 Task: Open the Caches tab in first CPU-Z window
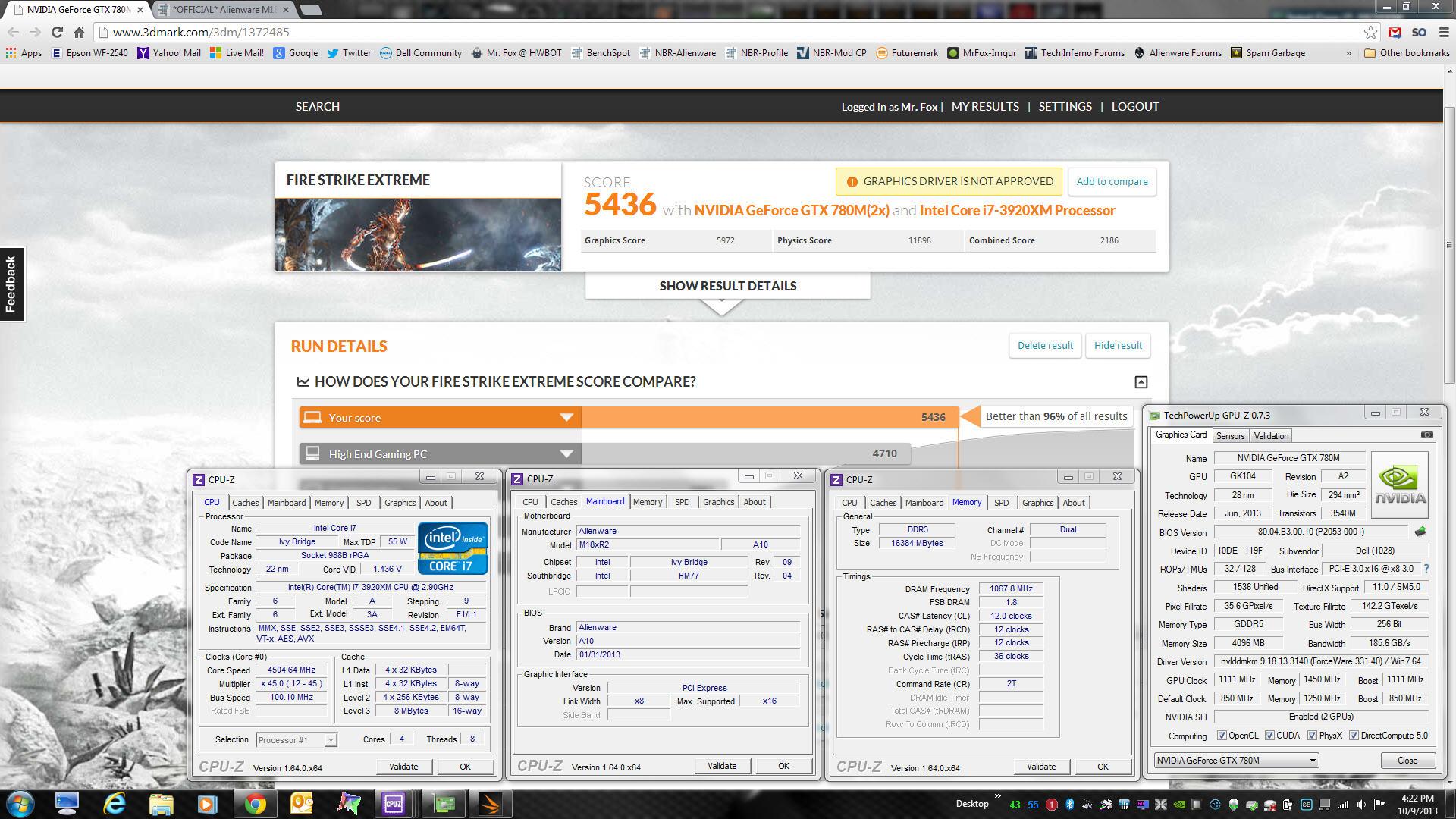coord(245,503)
